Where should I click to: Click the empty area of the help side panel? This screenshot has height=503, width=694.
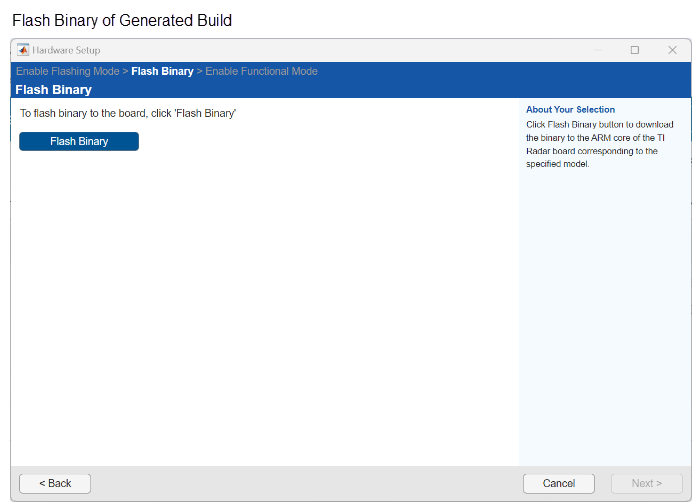pos(604,320)
